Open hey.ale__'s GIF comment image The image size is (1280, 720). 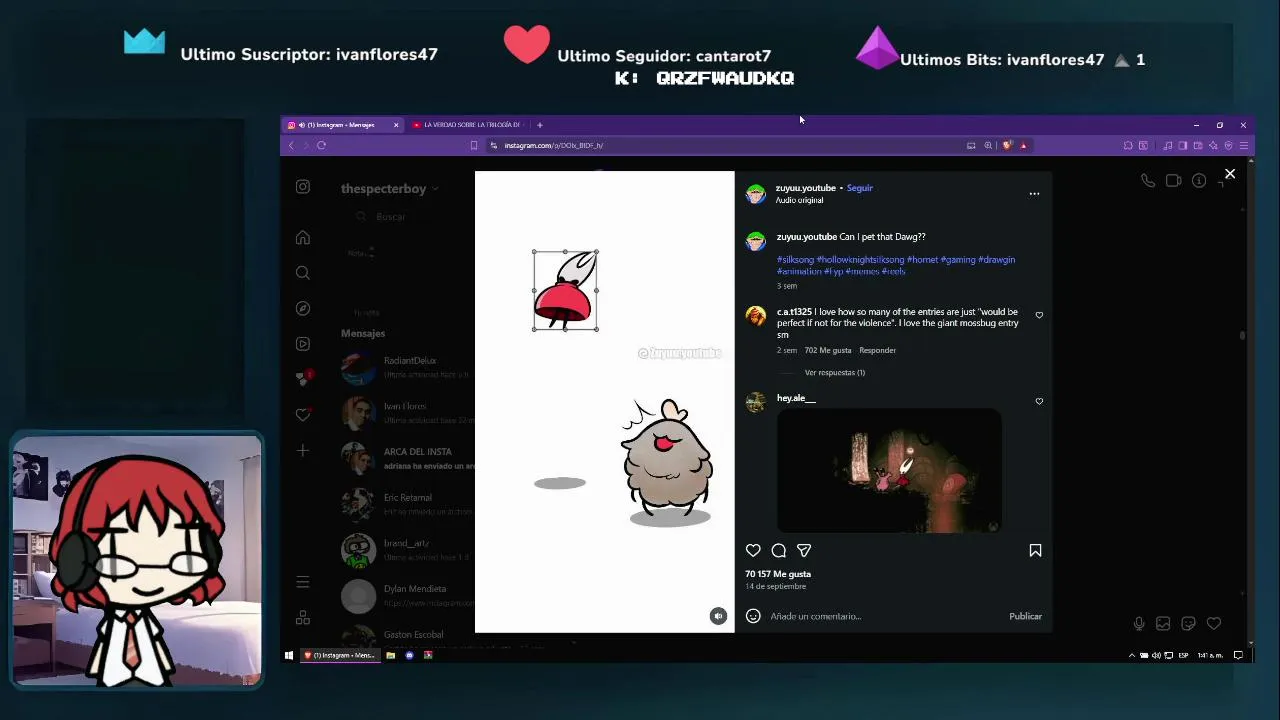pyautogui.click(x=889, y=471)
